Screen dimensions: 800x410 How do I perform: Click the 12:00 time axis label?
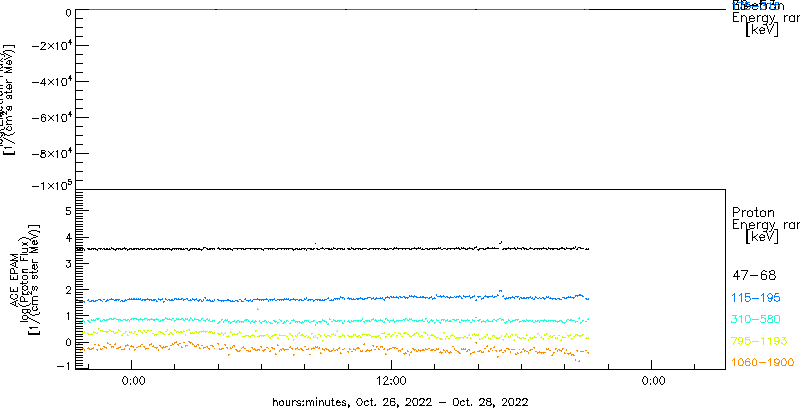pyautogui.click(x=391, y=380)
